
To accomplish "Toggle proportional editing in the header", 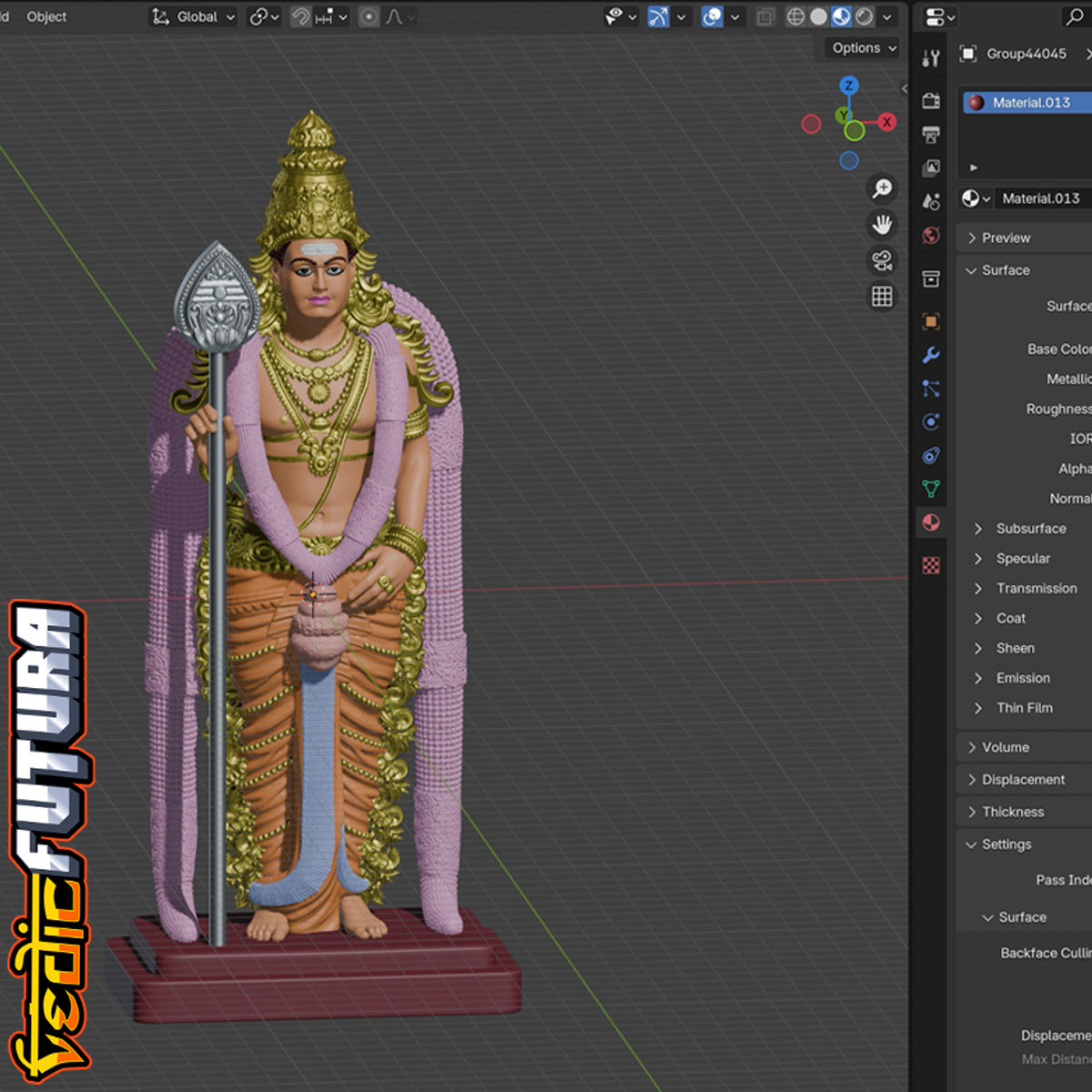I will (x=369, y=17).
